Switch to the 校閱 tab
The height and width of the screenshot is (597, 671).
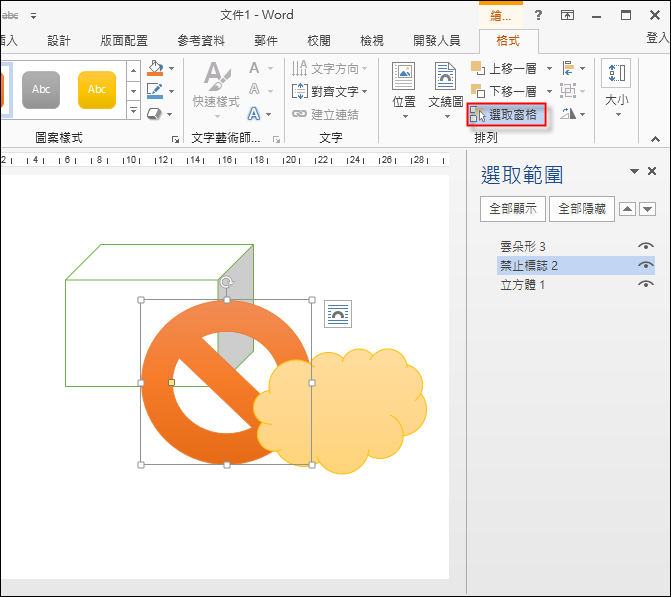coord(319,41)
